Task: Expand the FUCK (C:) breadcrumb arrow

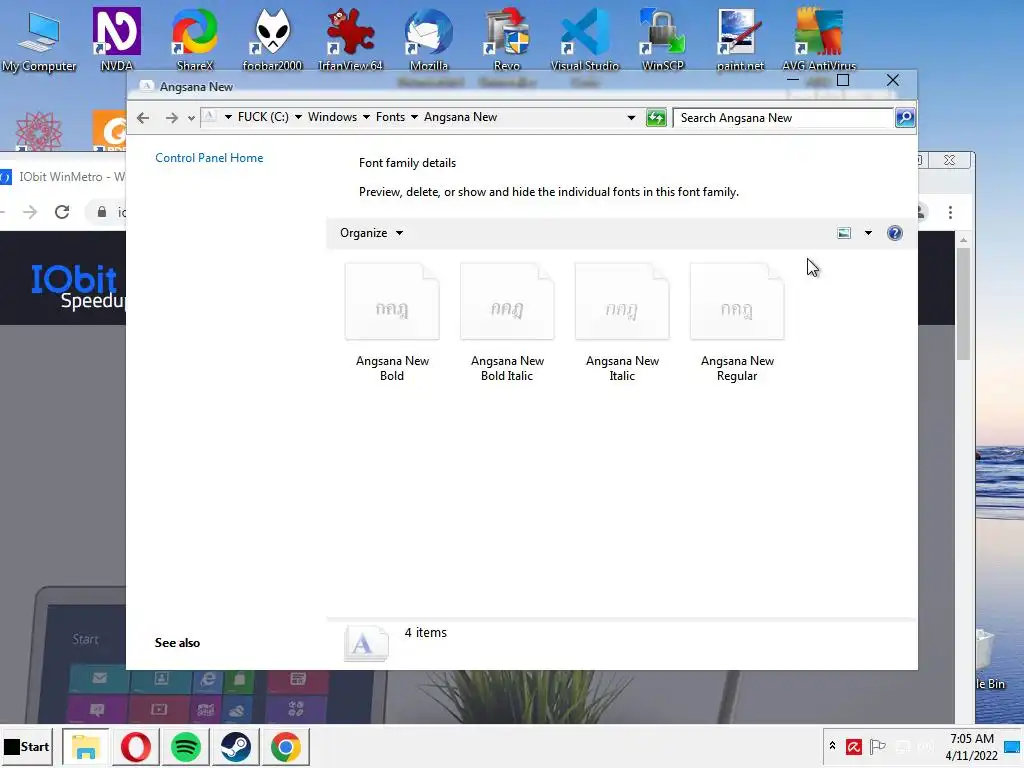Action: tap(298, 117)
